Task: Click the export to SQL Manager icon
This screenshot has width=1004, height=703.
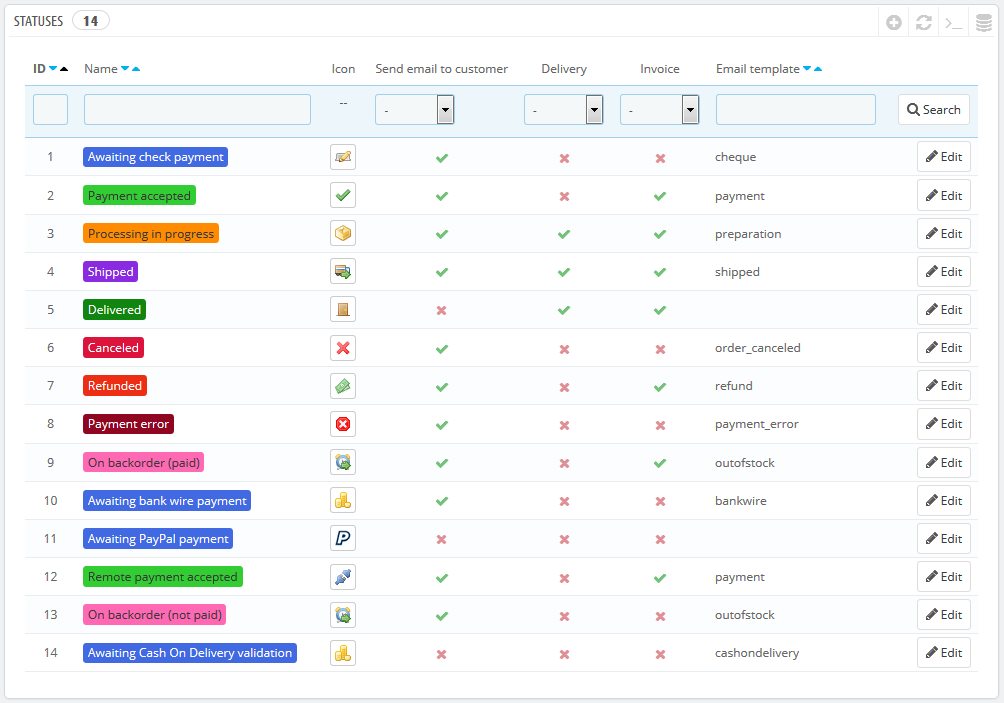Action: point(984,22)
